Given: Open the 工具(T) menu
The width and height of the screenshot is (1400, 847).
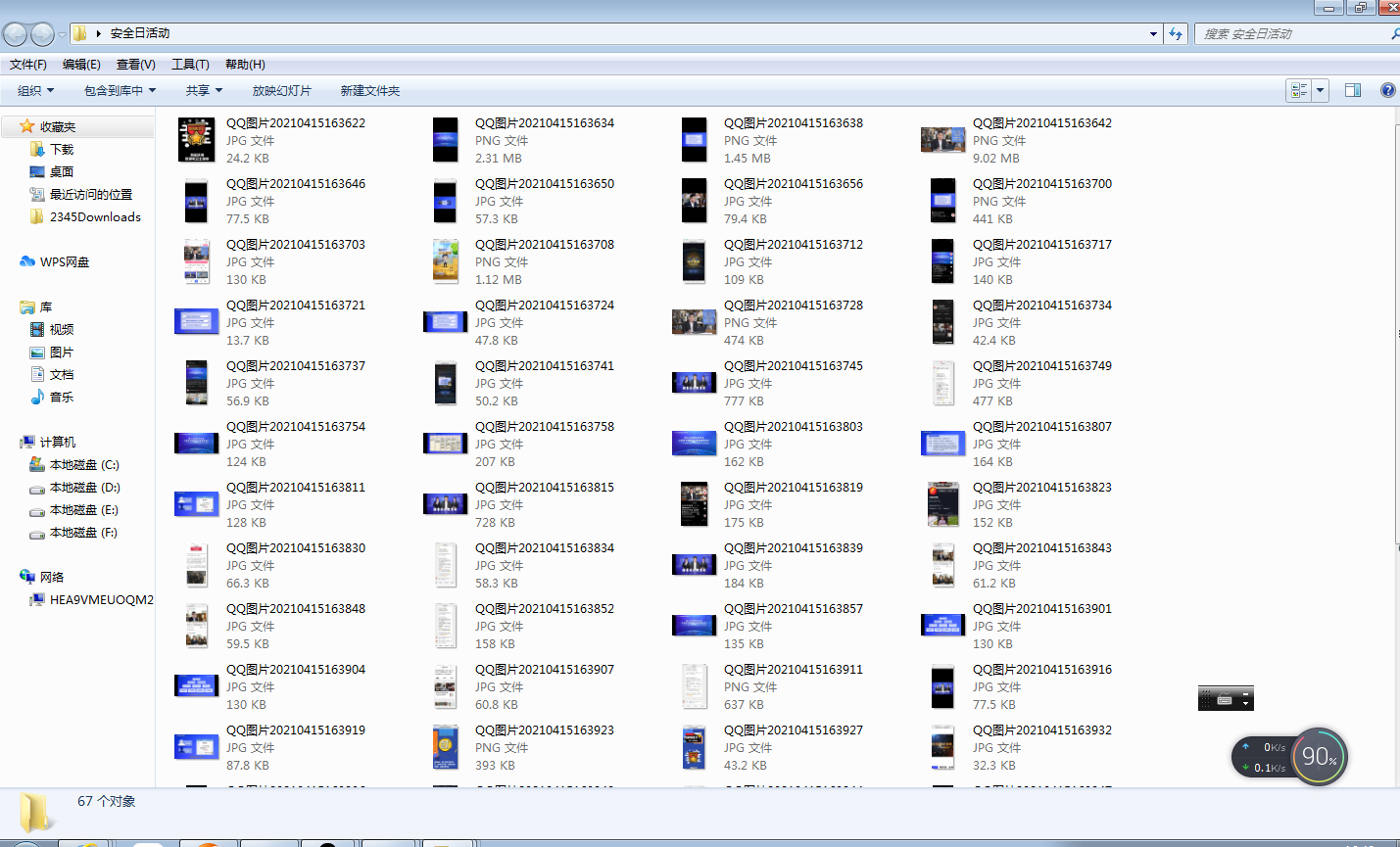Looking at the screenshot, I should tap(190, 65).
